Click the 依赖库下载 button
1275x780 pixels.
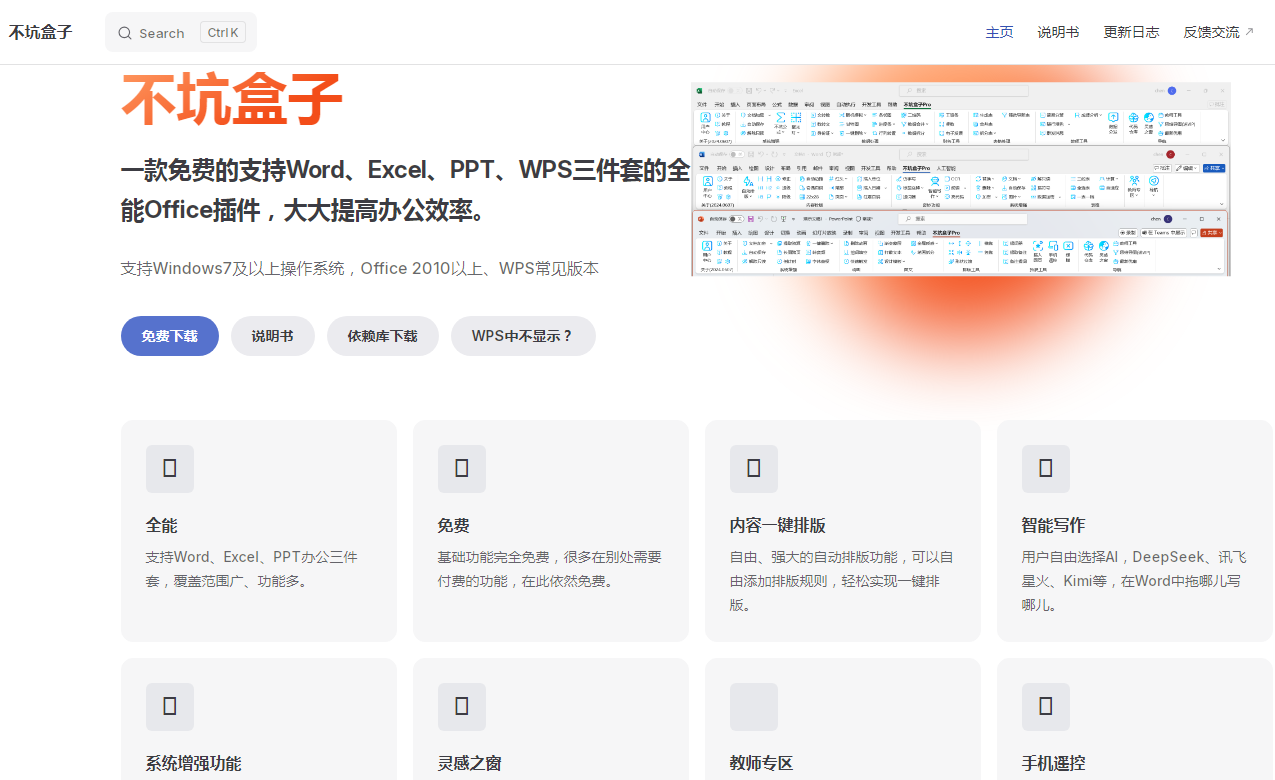382,336
